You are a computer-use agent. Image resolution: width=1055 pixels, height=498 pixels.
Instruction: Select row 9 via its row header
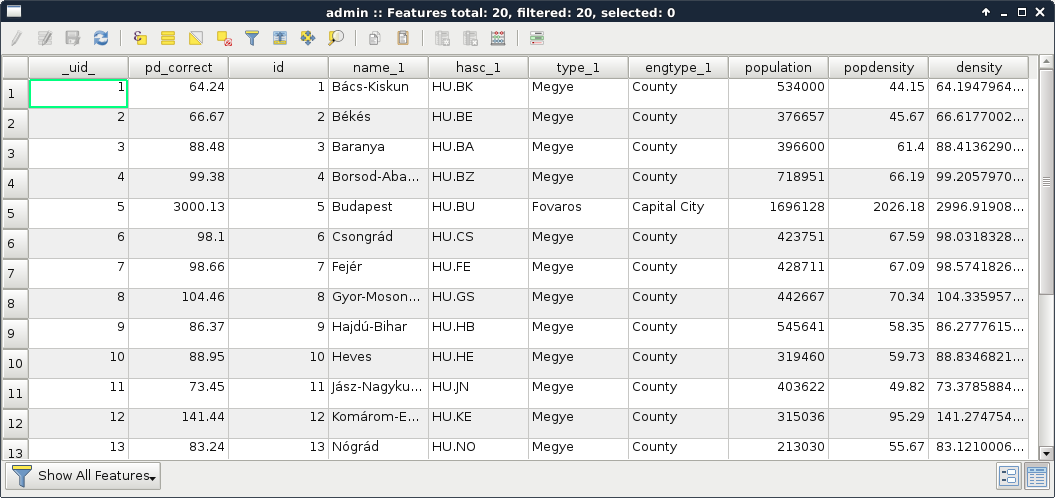pyautogui.click(x=15, y=333)
